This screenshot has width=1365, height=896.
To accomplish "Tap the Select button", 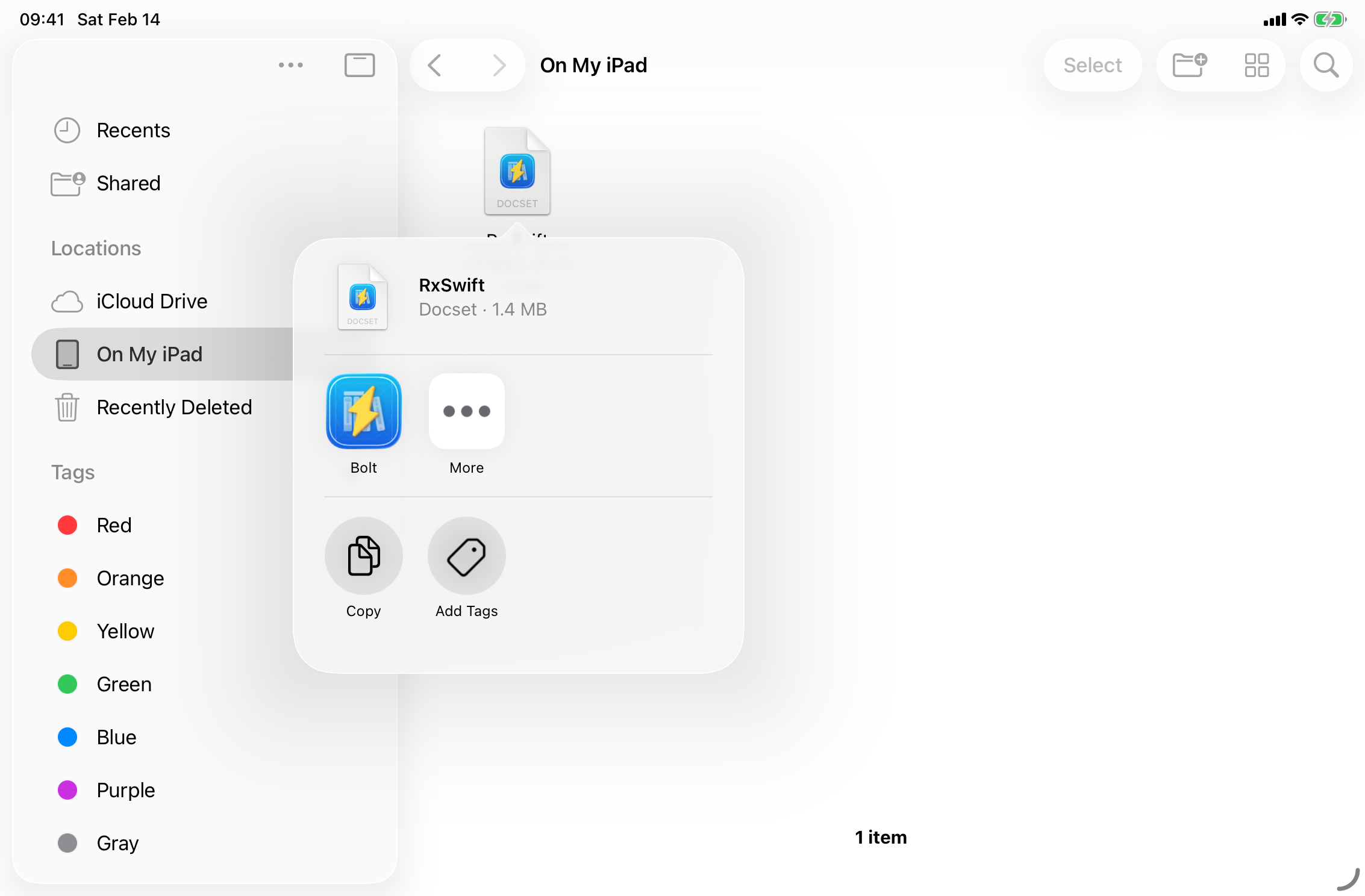I will click(1092, 65).
